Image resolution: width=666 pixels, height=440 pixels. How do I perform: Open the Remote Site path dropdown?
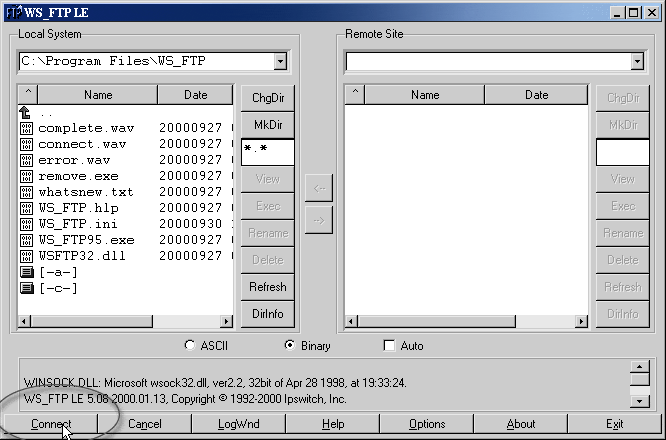pyautogui.click(x=637, y=61)
